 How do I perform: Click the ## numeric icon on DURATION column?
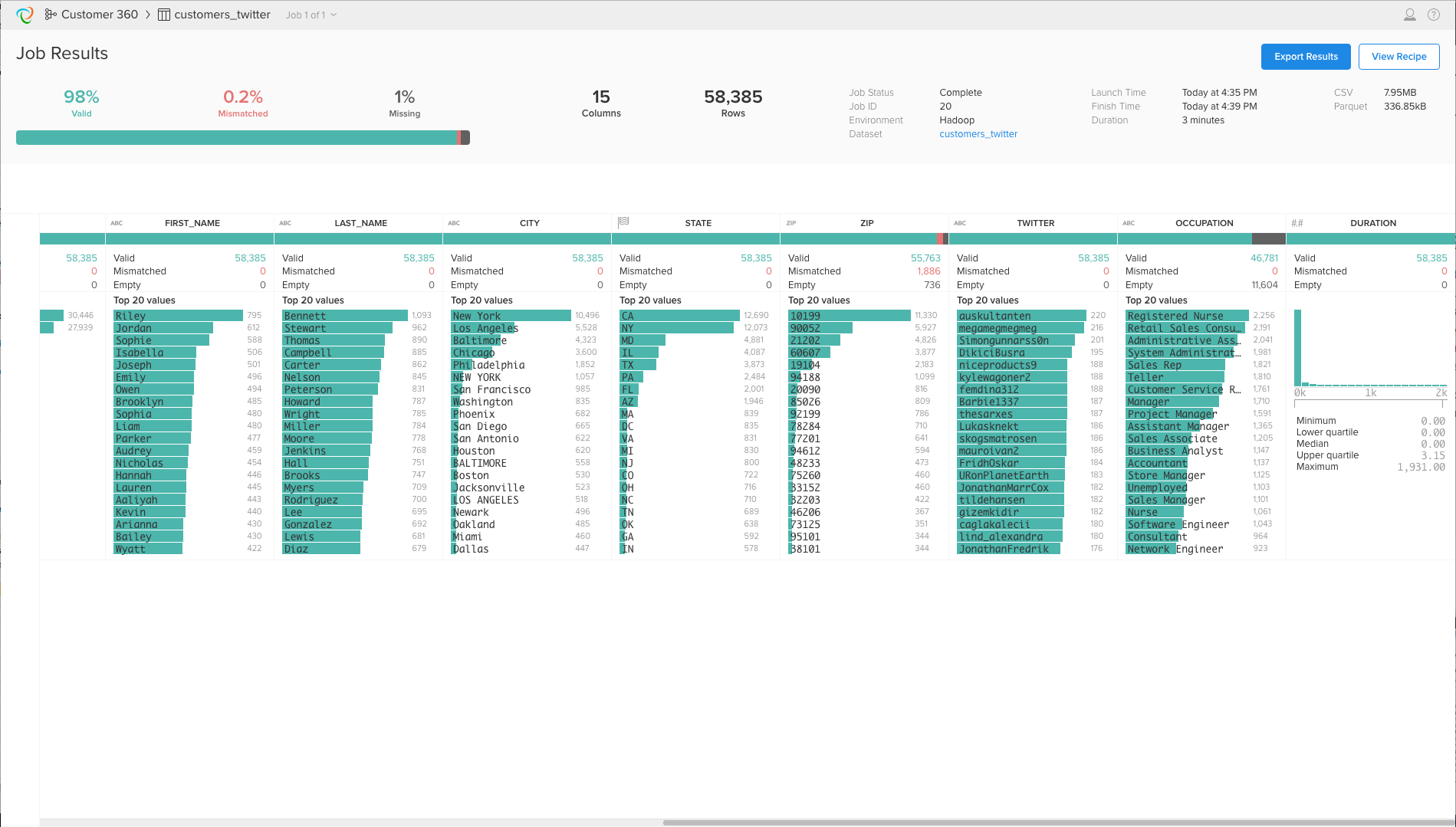pyautogui.click(x=1298, y=222)
